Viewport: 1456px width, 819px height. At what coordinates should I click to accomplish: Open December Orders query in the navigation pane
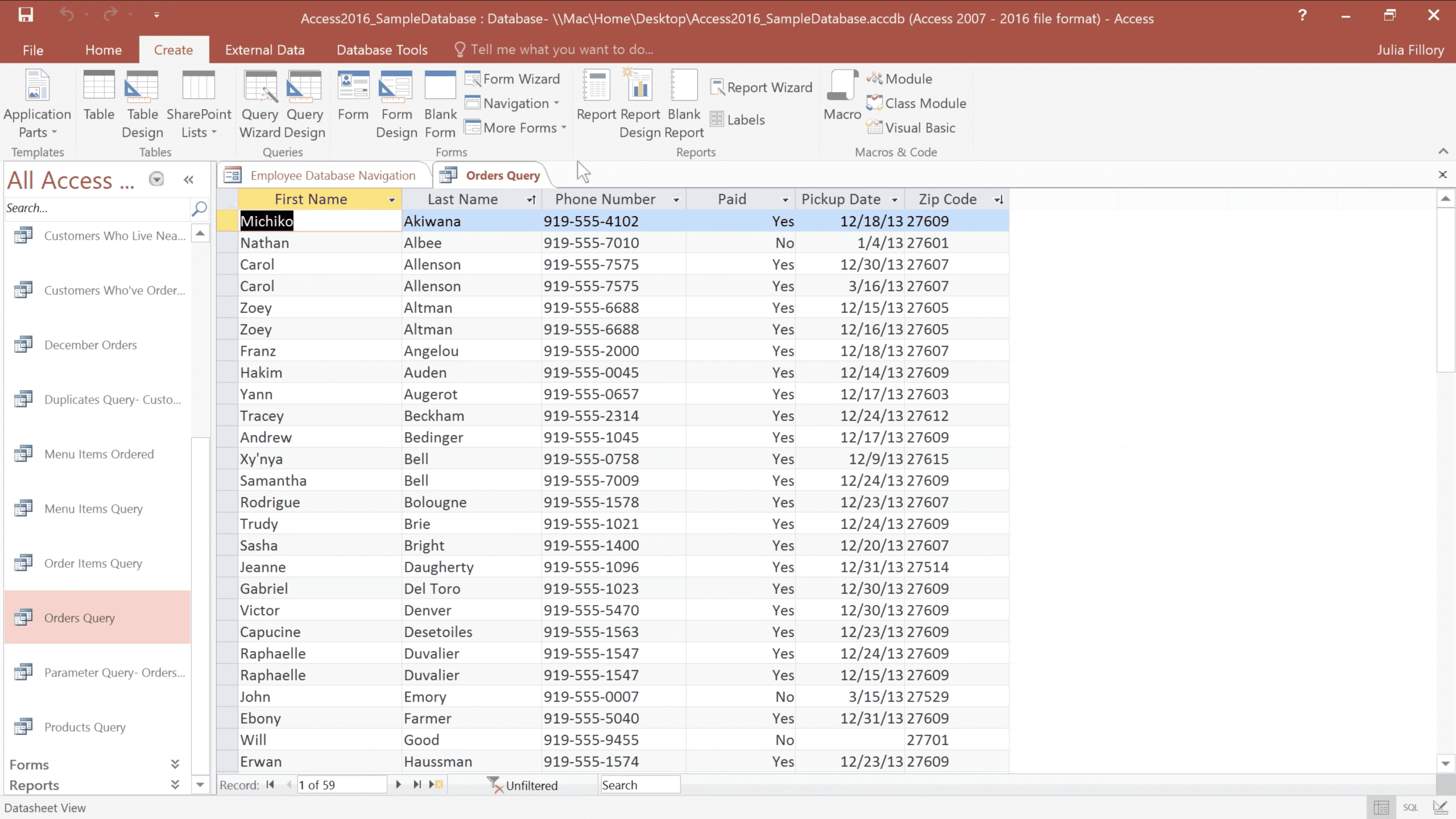point(90,345)
